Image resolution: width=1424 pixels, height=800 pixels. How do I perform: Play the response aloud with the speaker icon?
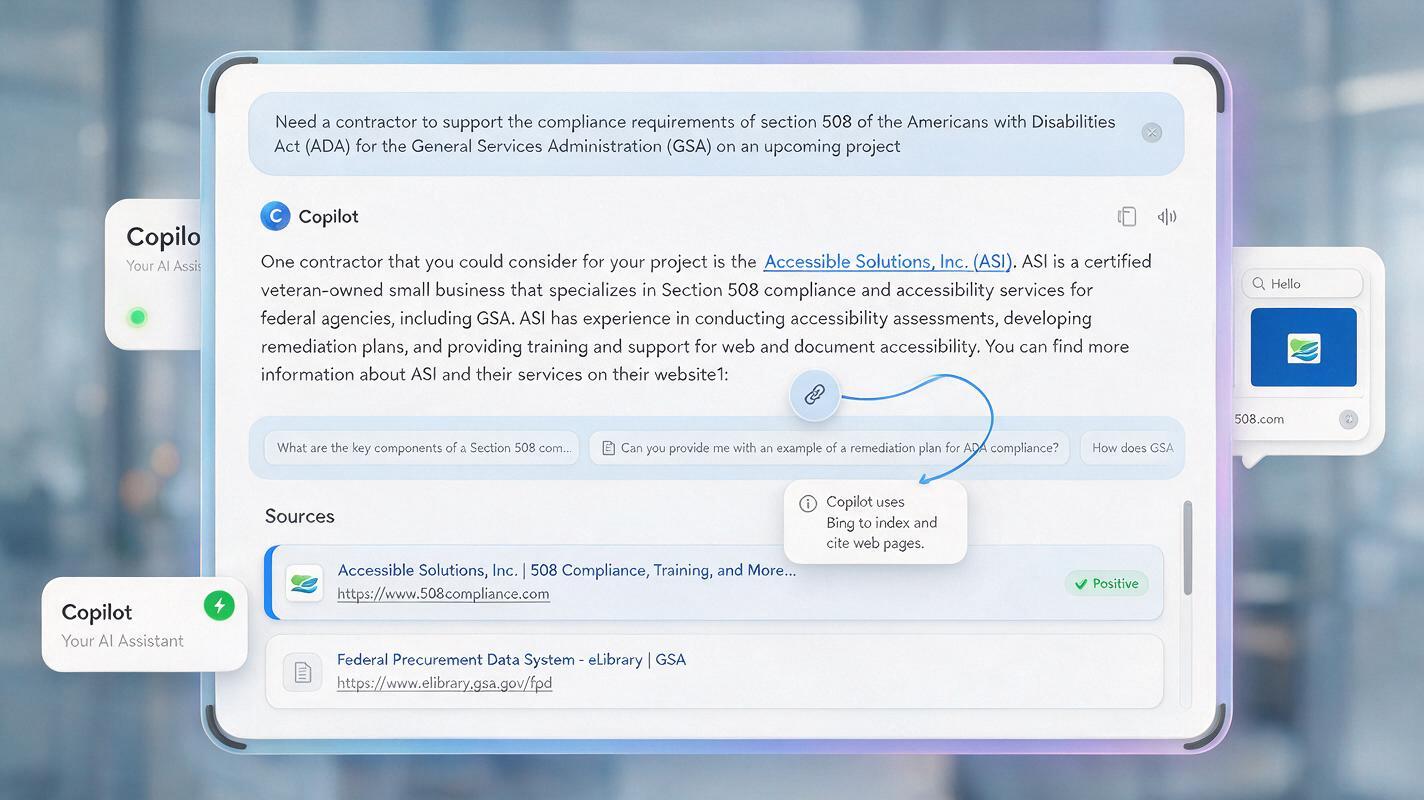coord(1167,216)
